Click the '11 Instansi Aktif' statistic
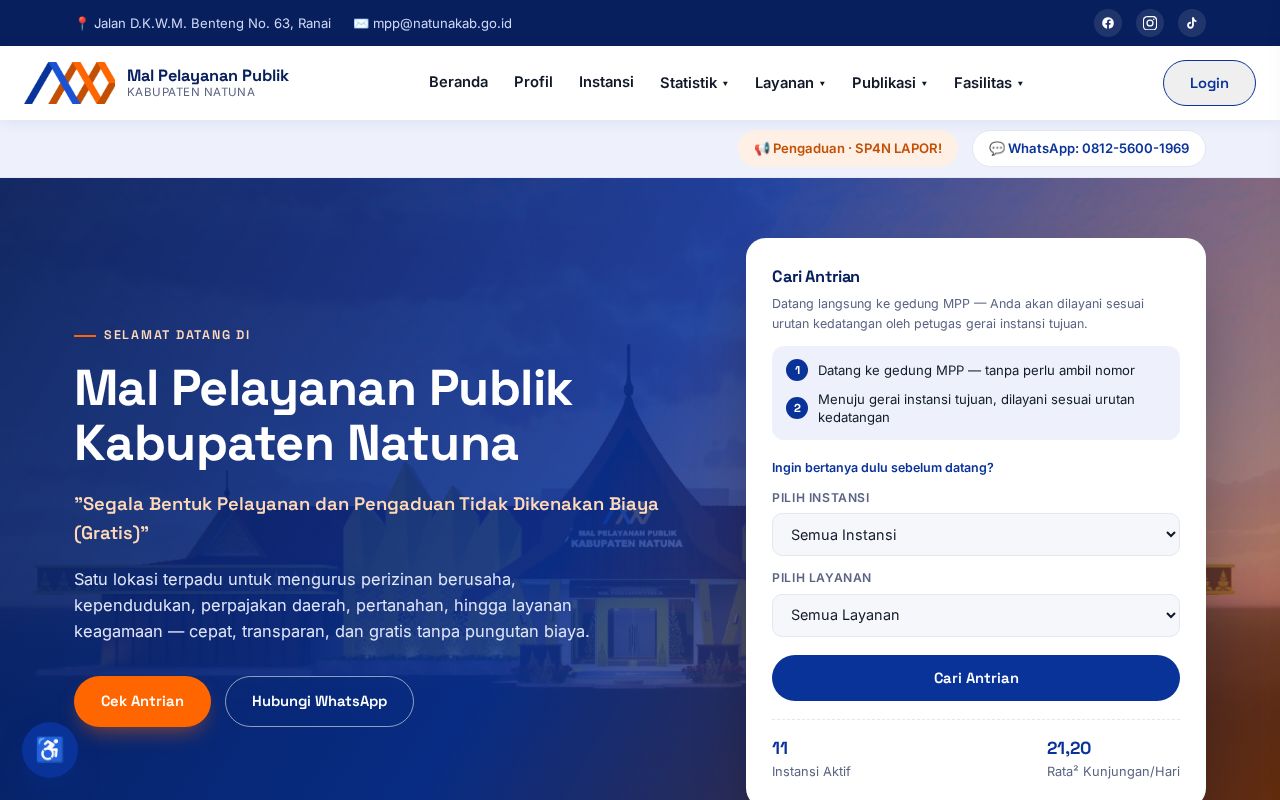The height and width of the screenshot is (800, 1280). pyautogui.click(x=811, y=759)
